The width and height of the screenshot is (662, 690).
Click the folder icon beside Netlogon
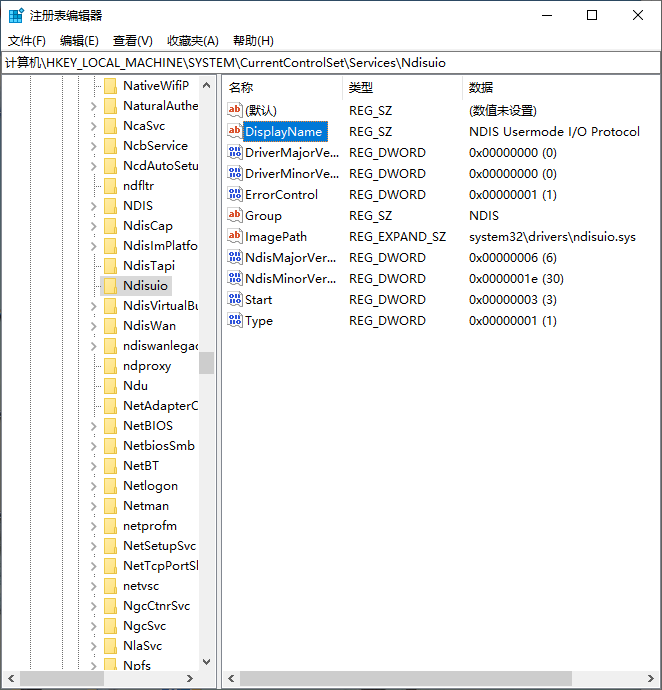point(110,486)
